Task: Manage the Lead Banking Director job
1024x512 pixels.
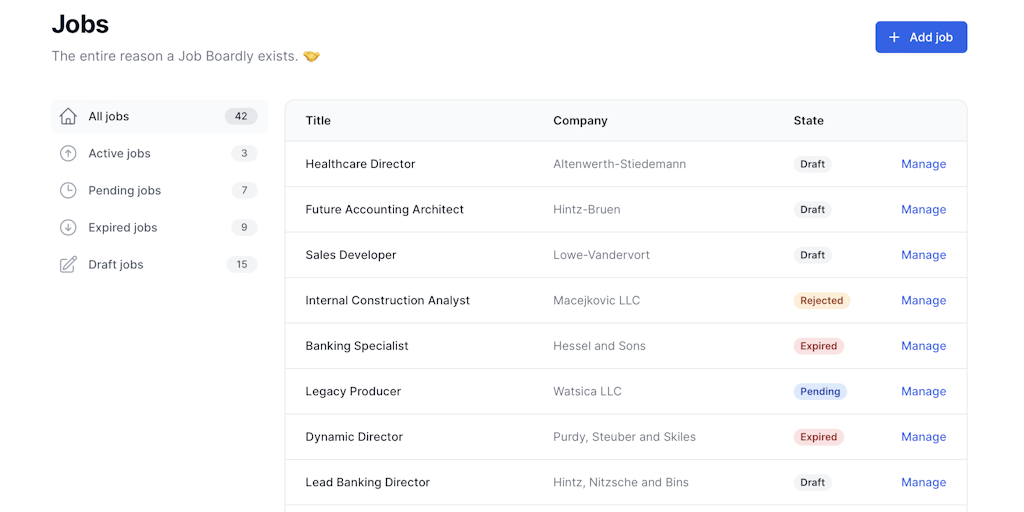Action: click(x=923, y=483)
